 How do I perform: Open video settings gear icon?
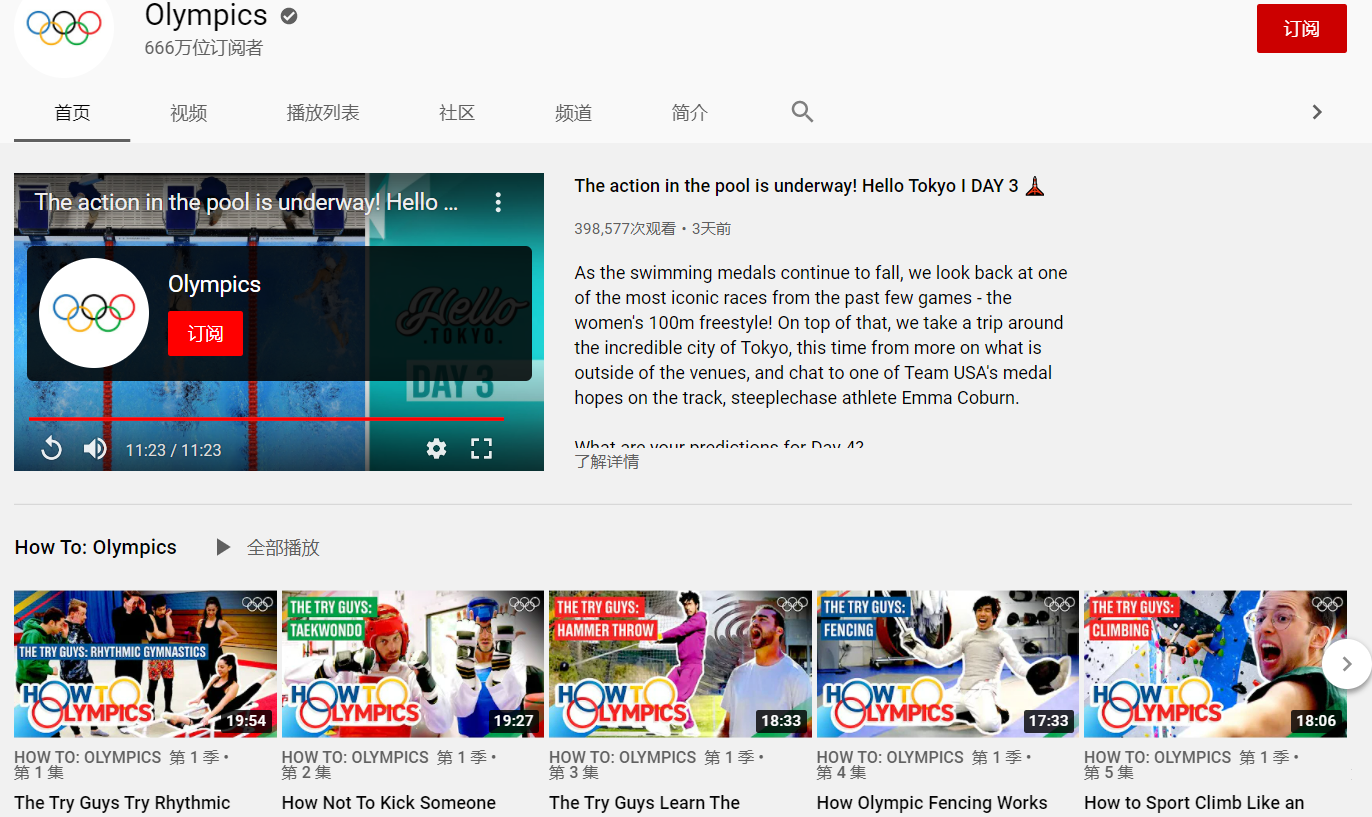point(436,449)
